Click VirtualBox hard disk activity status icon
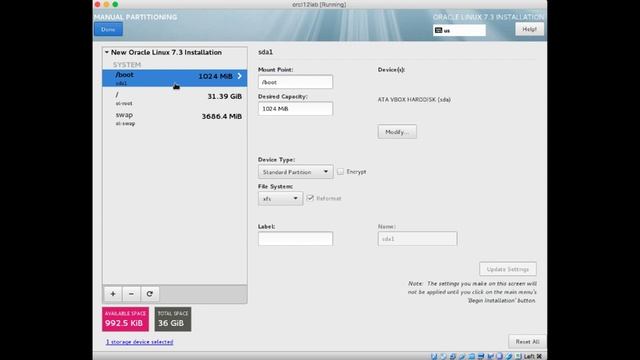The height and width of the screenshot is (360, 640). pos(434,356)
